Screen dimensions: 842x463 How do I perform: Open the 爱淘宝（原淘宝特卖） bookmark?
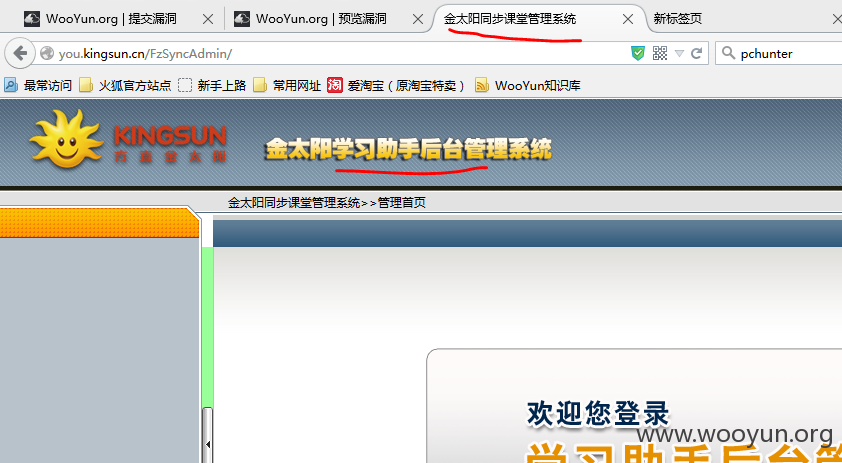tap(396, 85)
